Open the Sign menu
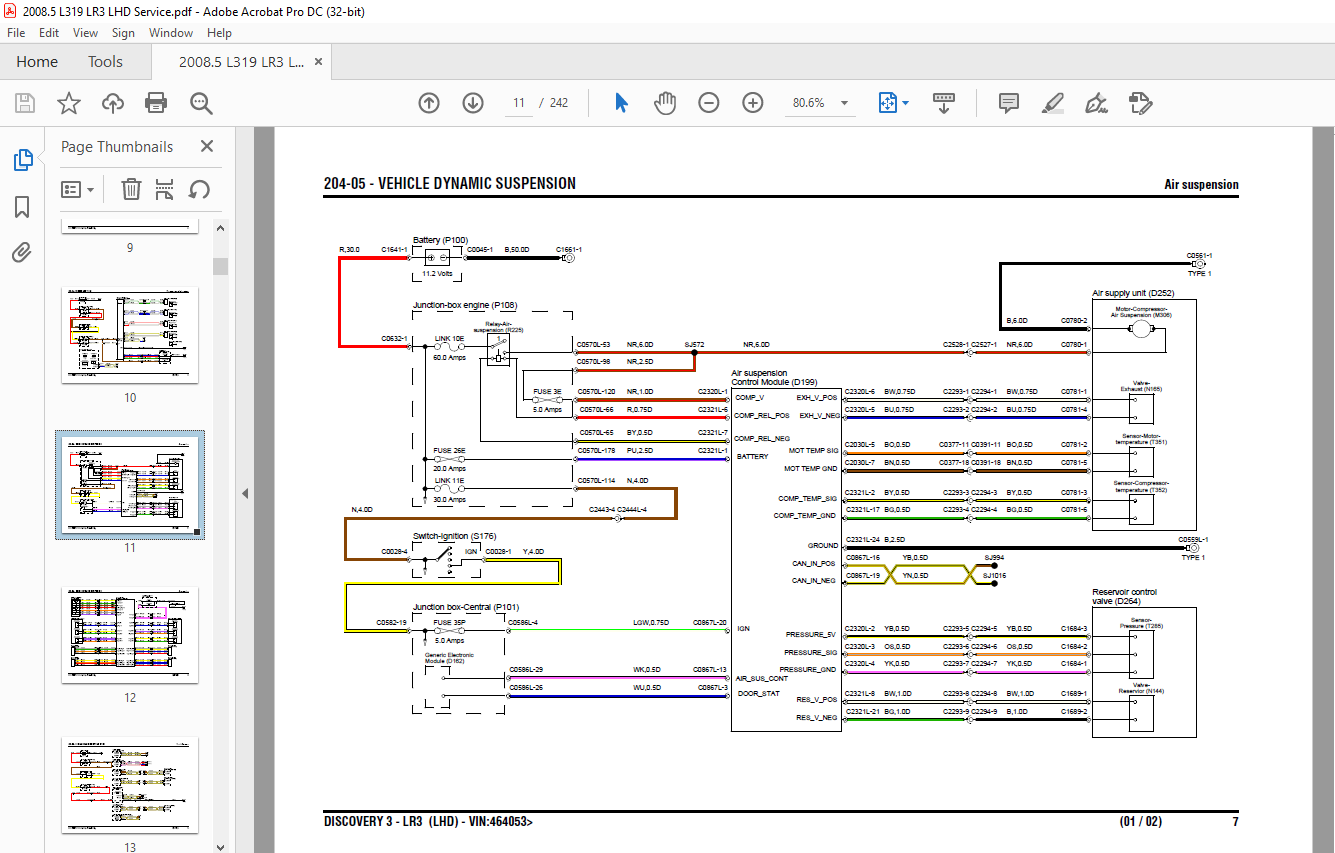Viewport: 1335px width, 853px height. 123,33
